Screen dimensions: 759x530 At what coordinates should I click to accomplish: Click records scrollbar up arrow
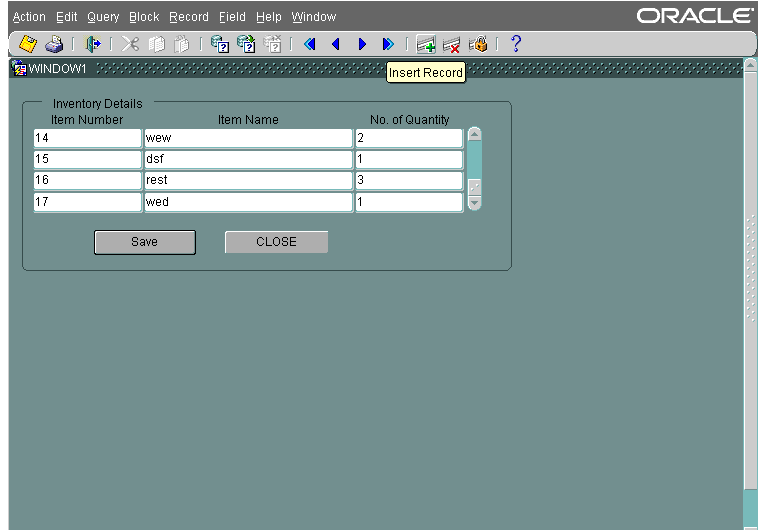(475, 134)
